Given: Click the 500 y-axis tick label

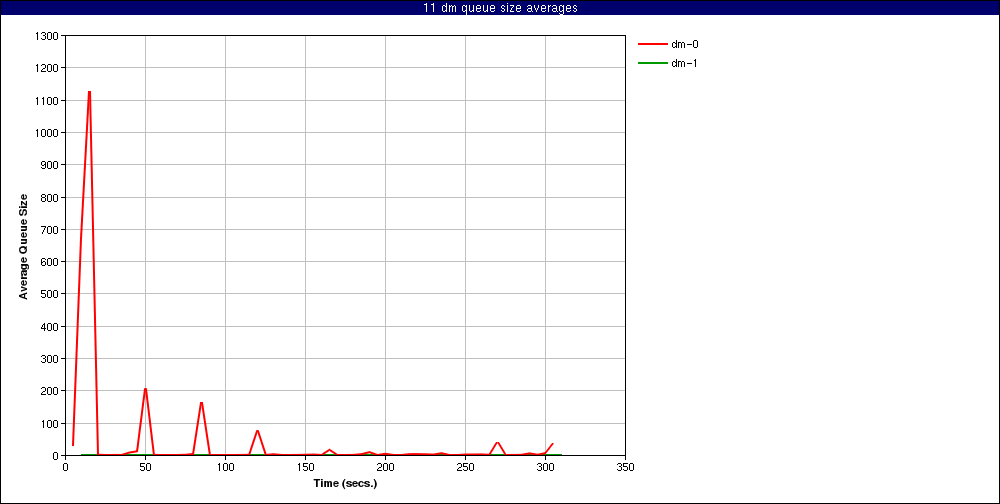Looking at the screenshot, I should [x=52, y=294].
